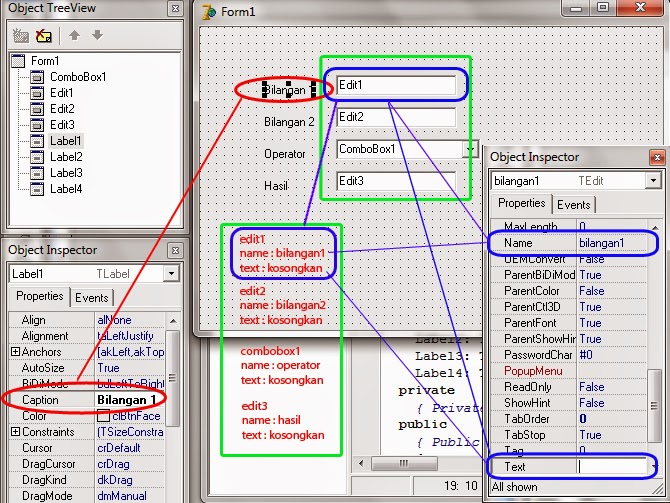Open the ComboBox1 dropdown arrow on Form1
670x503 pixels.
pos(470,149)
